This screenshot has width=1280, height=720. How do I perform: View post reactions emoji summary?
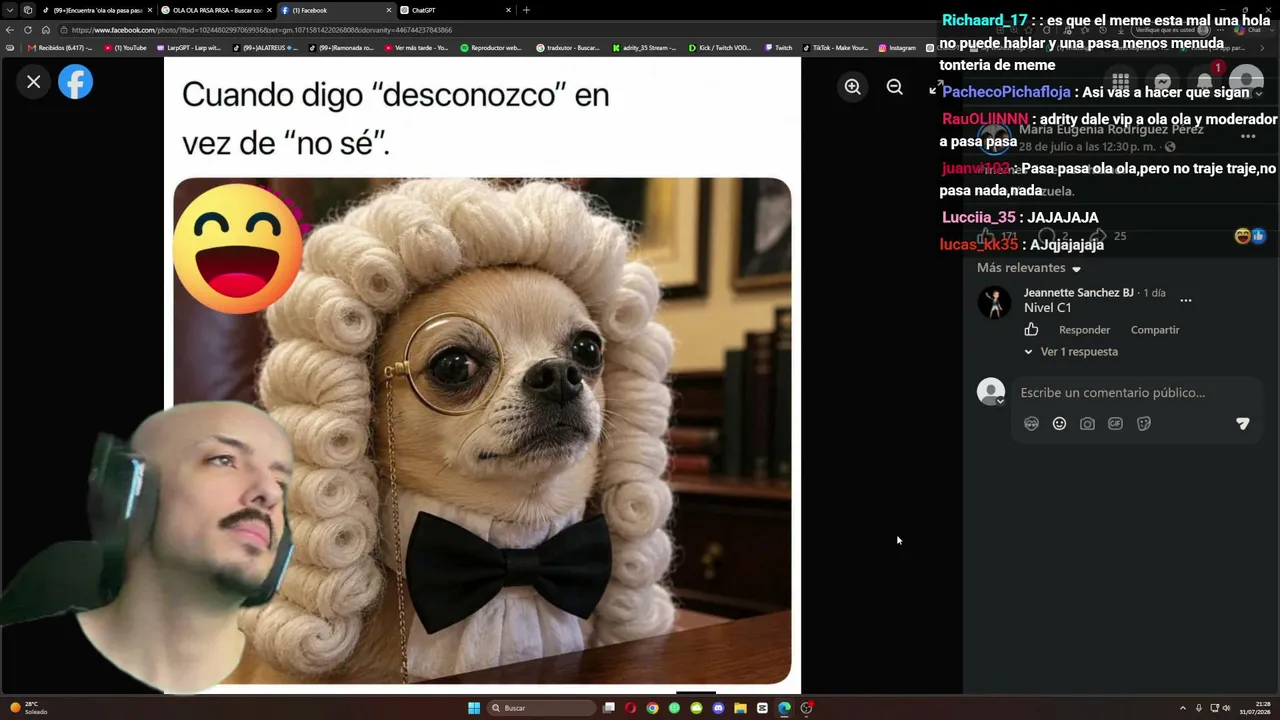(1250, 236)
